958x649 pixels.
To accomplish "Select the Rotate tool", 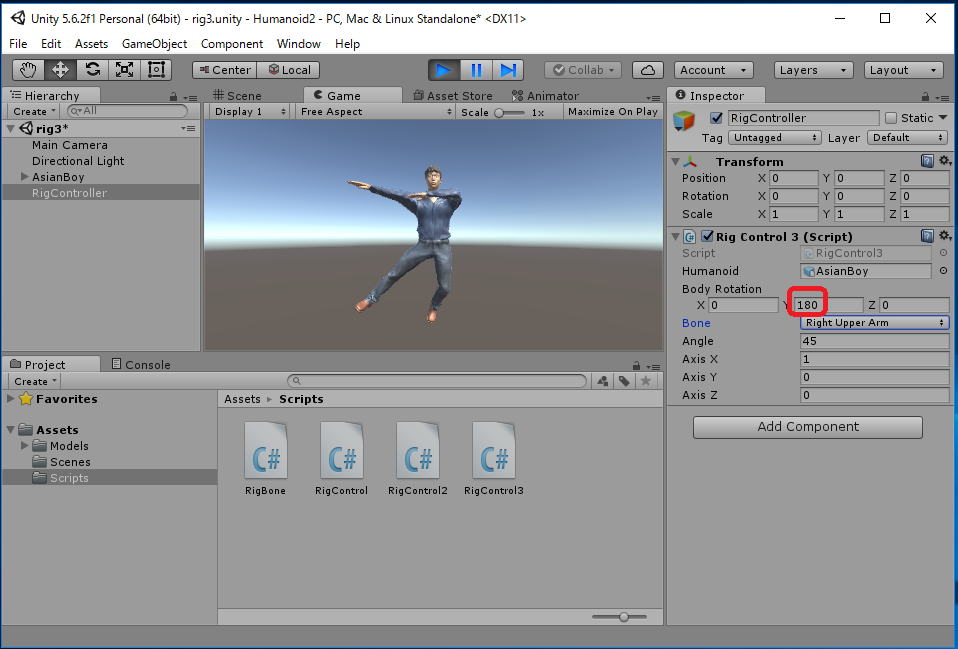I will [92, 70].
